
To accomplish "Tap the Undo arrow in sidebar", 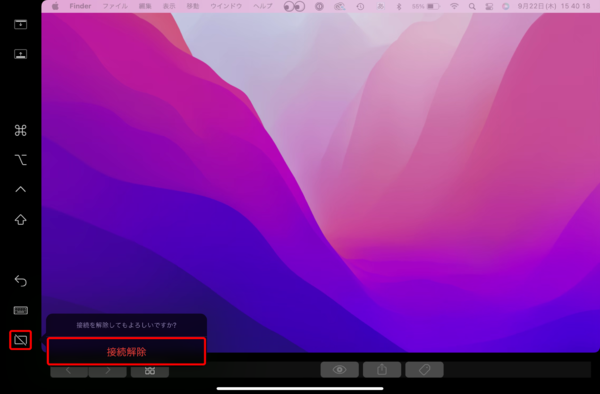I will click(20, 281).
